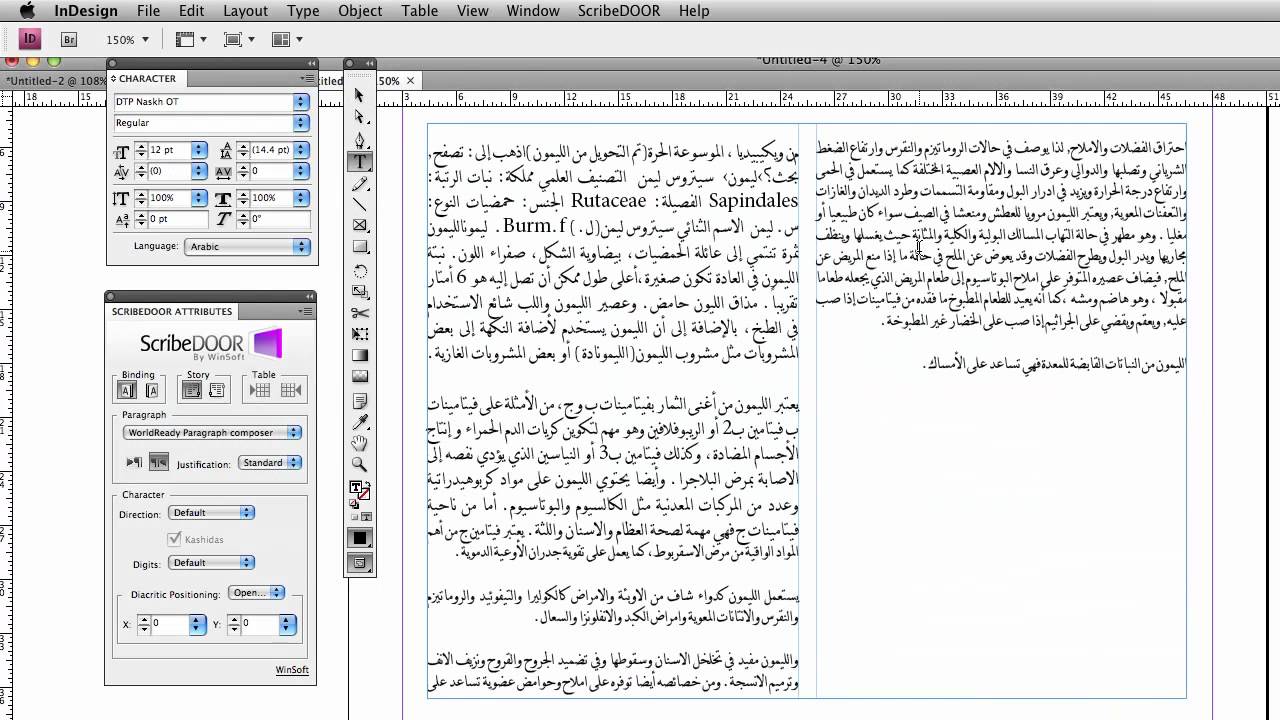Image resolution: width=1280 pixels, height=720 pixels.
Task: Open the Layout menu
Action: 246,11
